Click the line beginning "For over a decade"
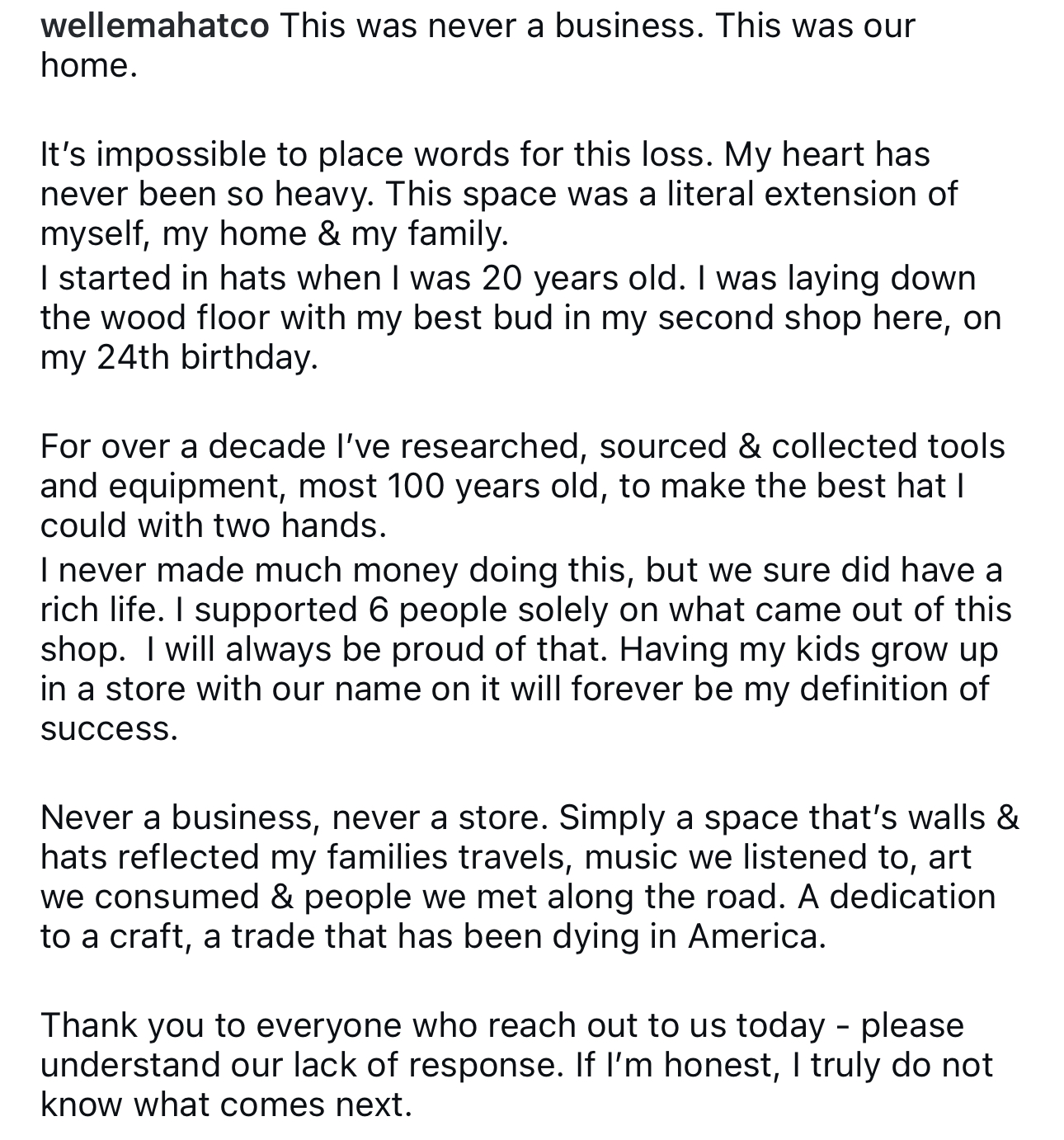 coord(522,446)
